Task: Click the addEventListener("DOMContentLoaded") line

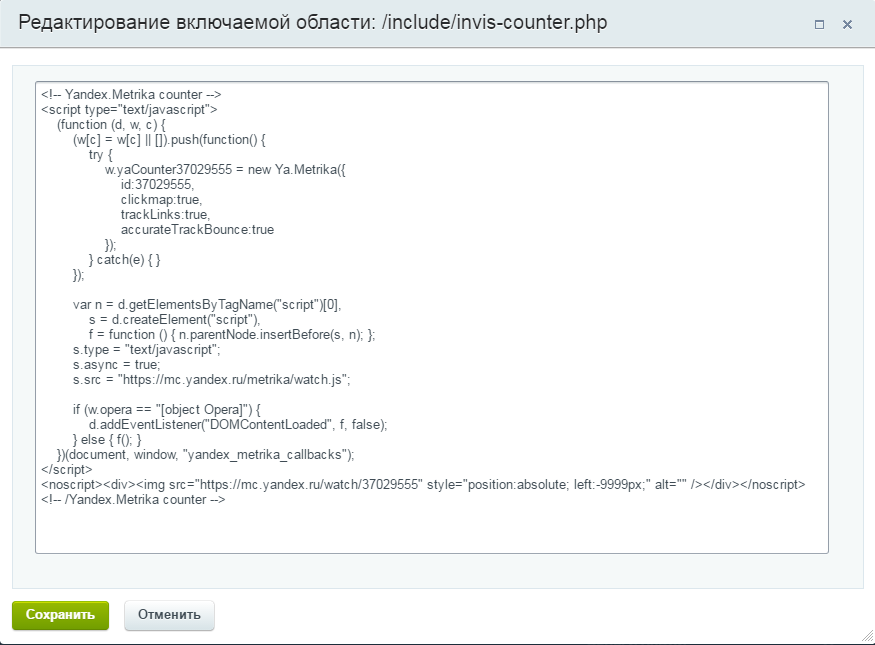Action: [238, 425]
